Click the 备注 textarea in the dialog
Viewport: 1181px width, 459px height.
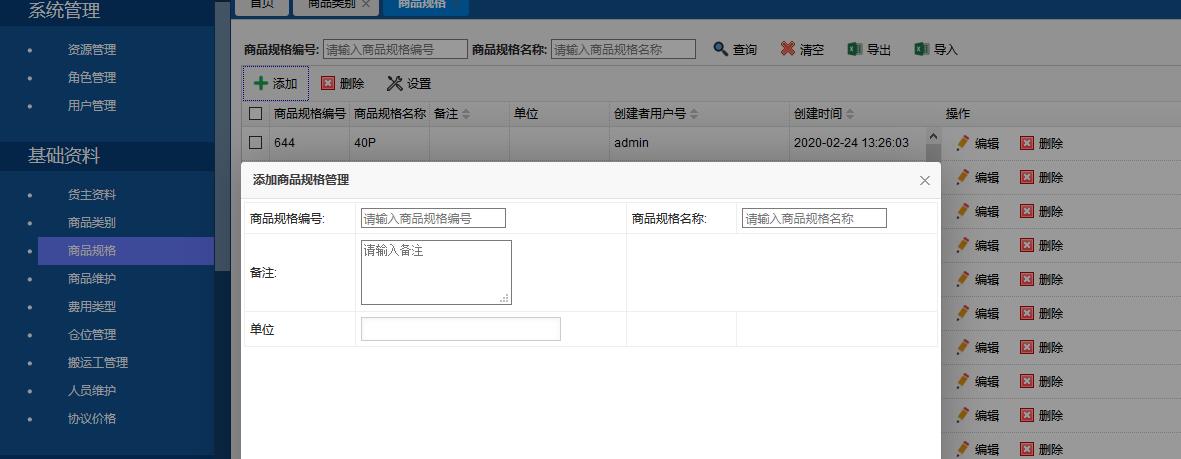click(x=436, y=272)
